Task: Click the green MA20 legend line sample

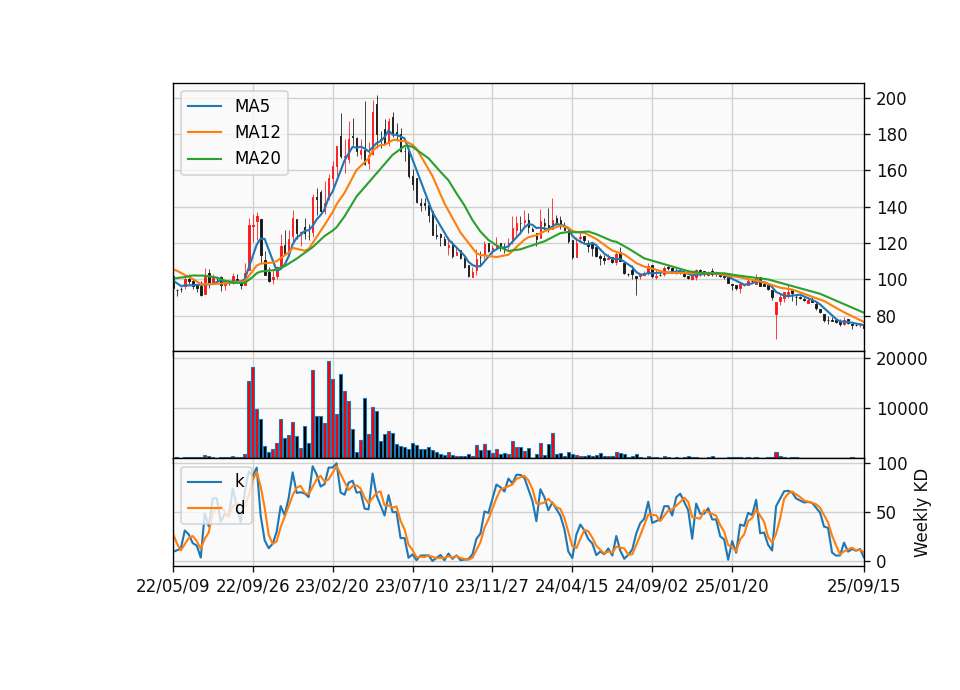Action: [204, 159]
